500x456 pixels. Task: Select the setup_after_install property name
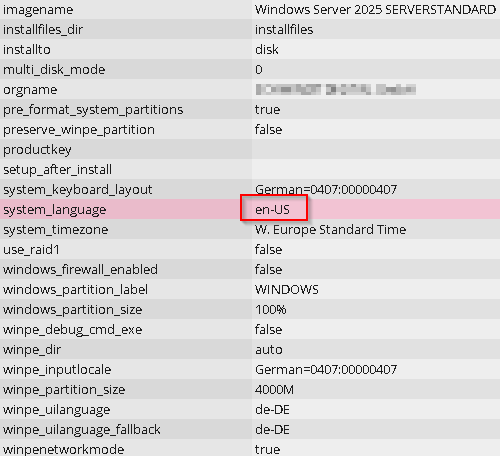tap(58, 170)
